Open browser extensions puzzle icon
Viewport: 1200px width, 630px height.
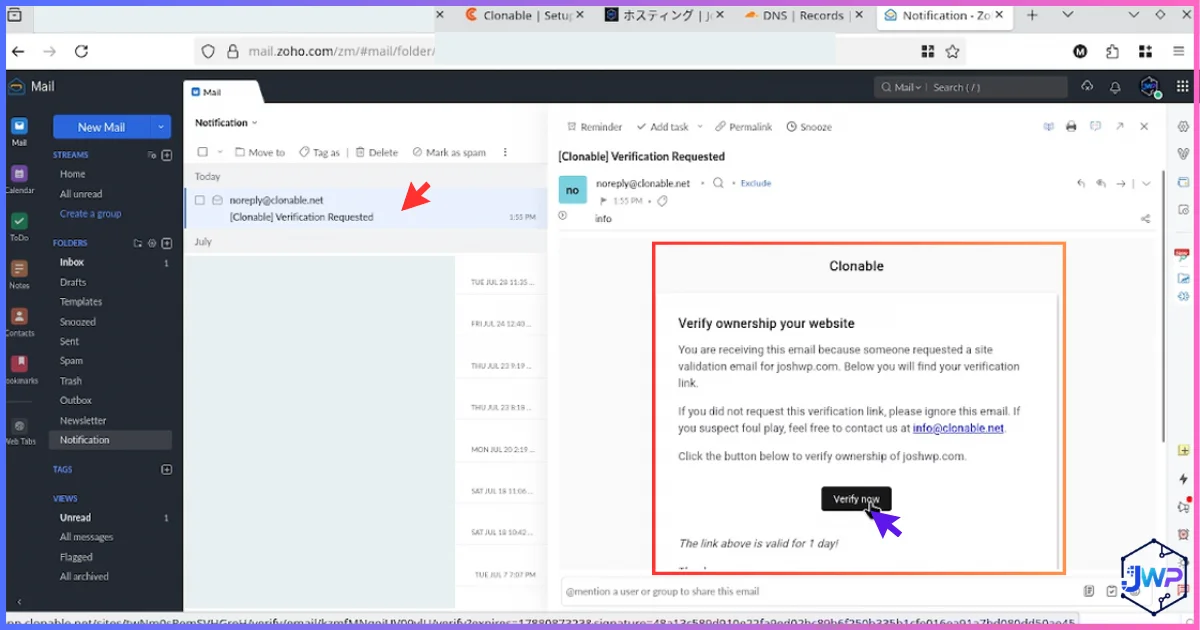(x=1113, y=51)
